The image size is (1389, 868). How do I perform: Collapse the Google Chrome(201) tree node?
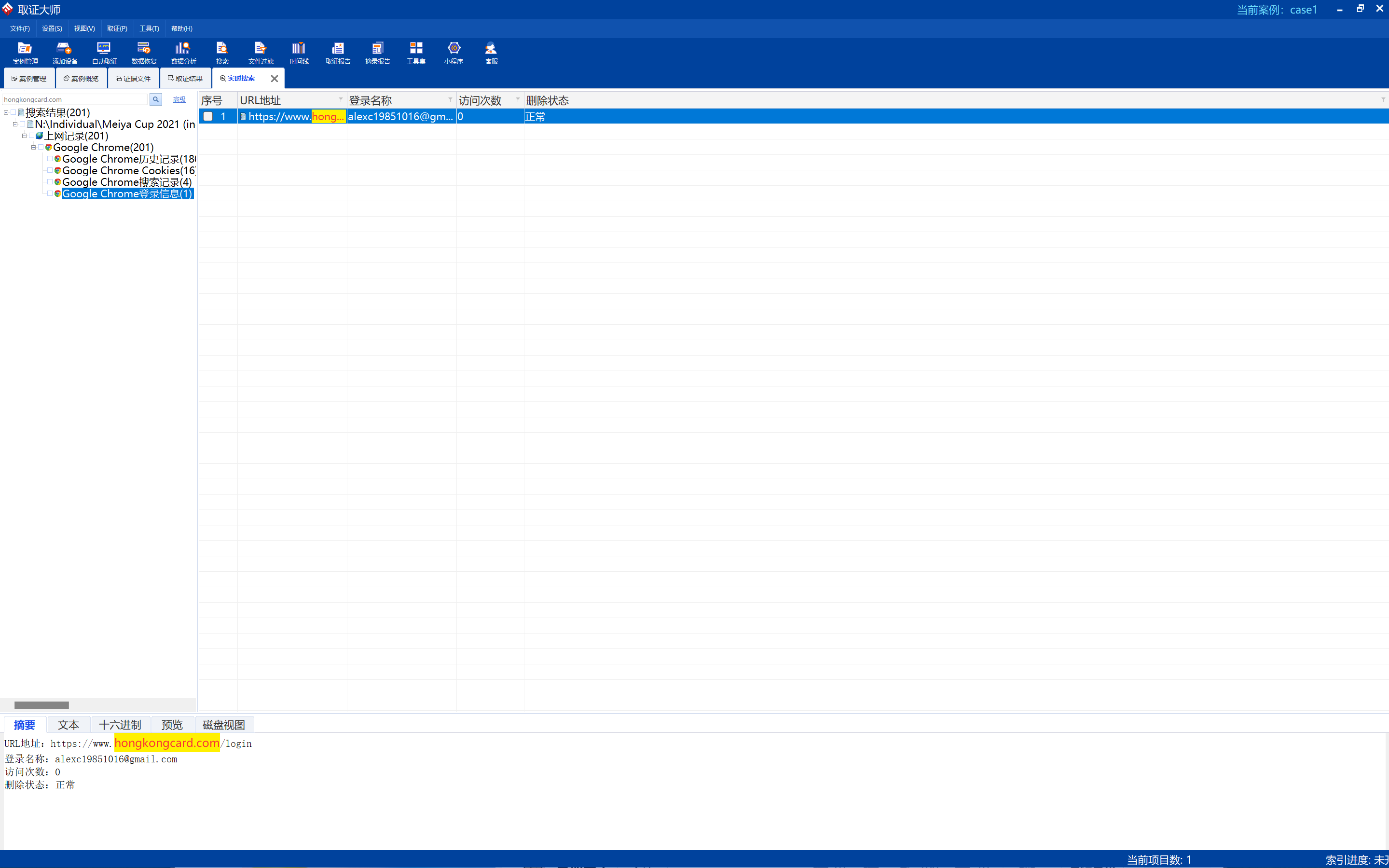(33, 148)
